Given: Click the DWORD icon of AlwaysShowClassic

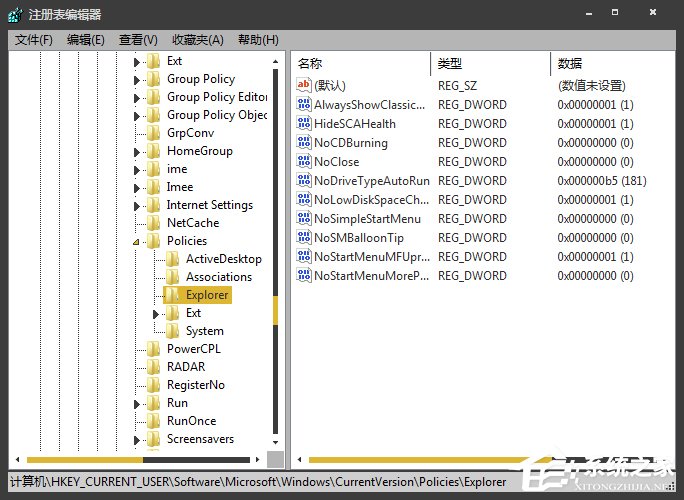Looking at the screenshot, I should (x=304, y=104).
